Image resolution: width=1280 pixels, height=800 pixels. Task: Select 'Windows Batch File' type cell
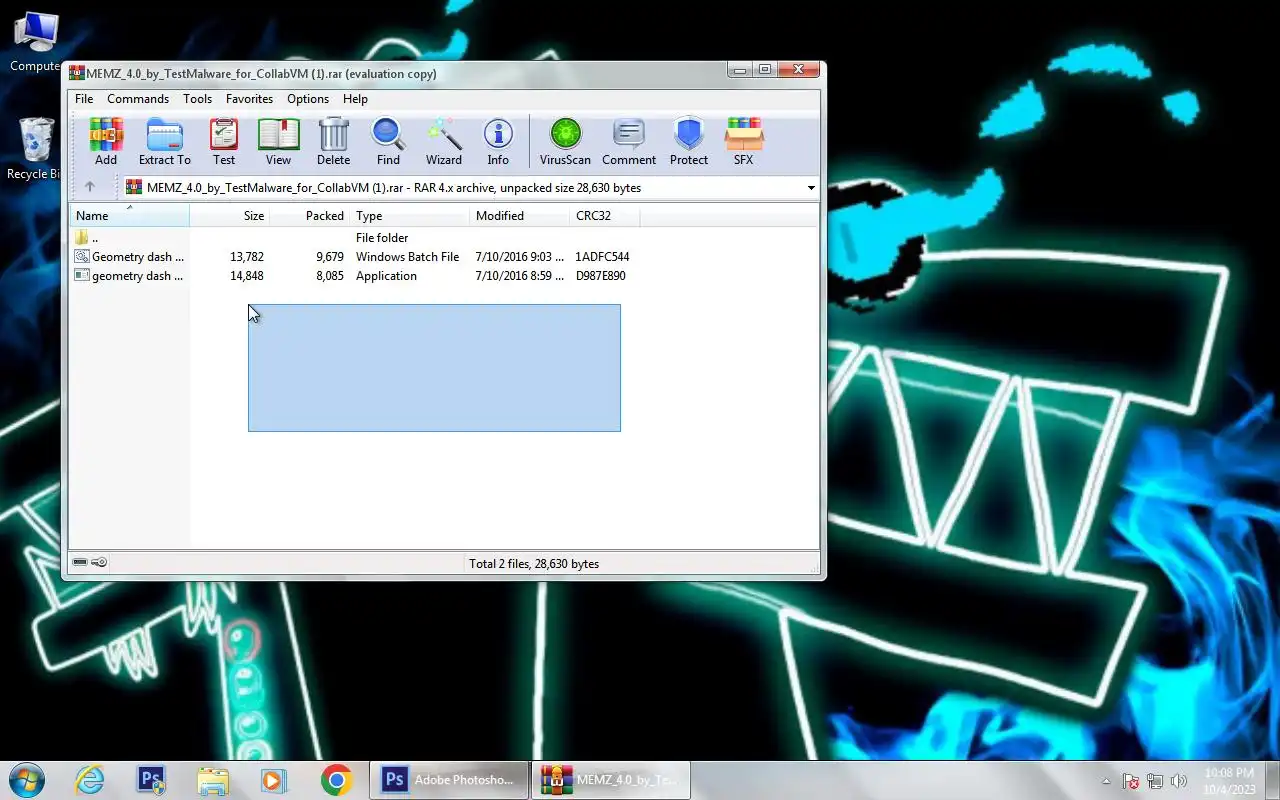click(x=408, y=257)
